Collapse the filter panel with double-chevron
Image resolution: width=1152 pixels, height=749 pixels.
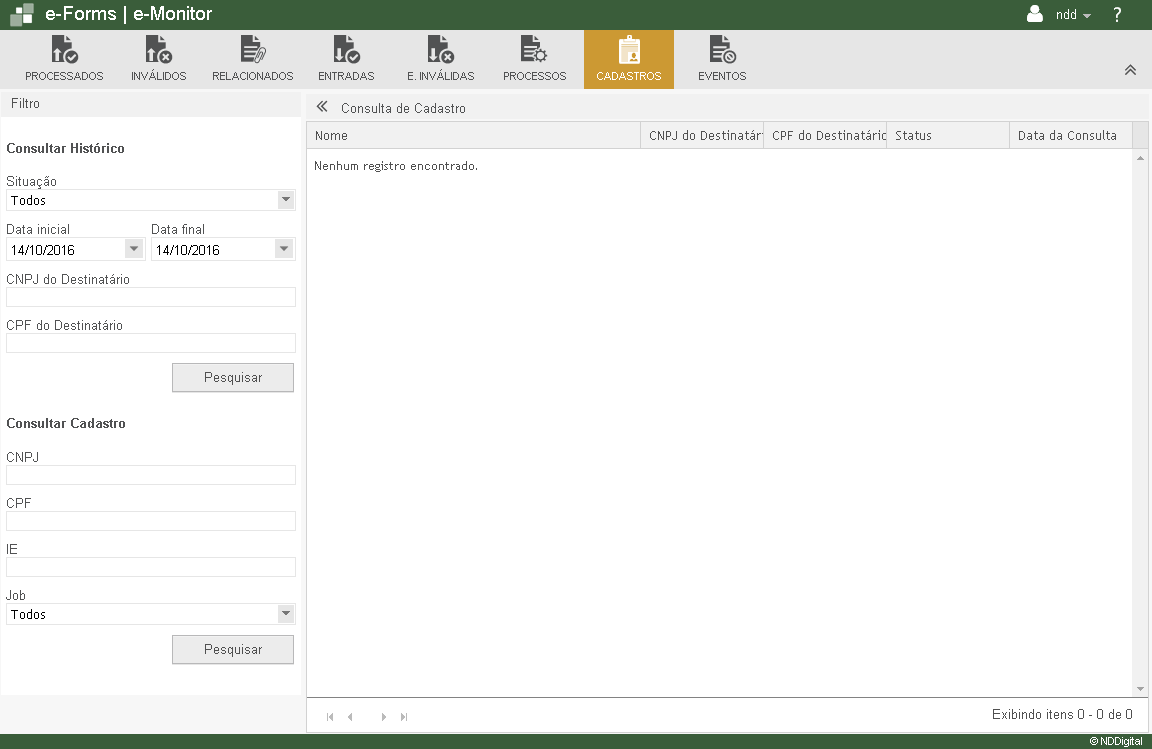[x=322, y=107]
